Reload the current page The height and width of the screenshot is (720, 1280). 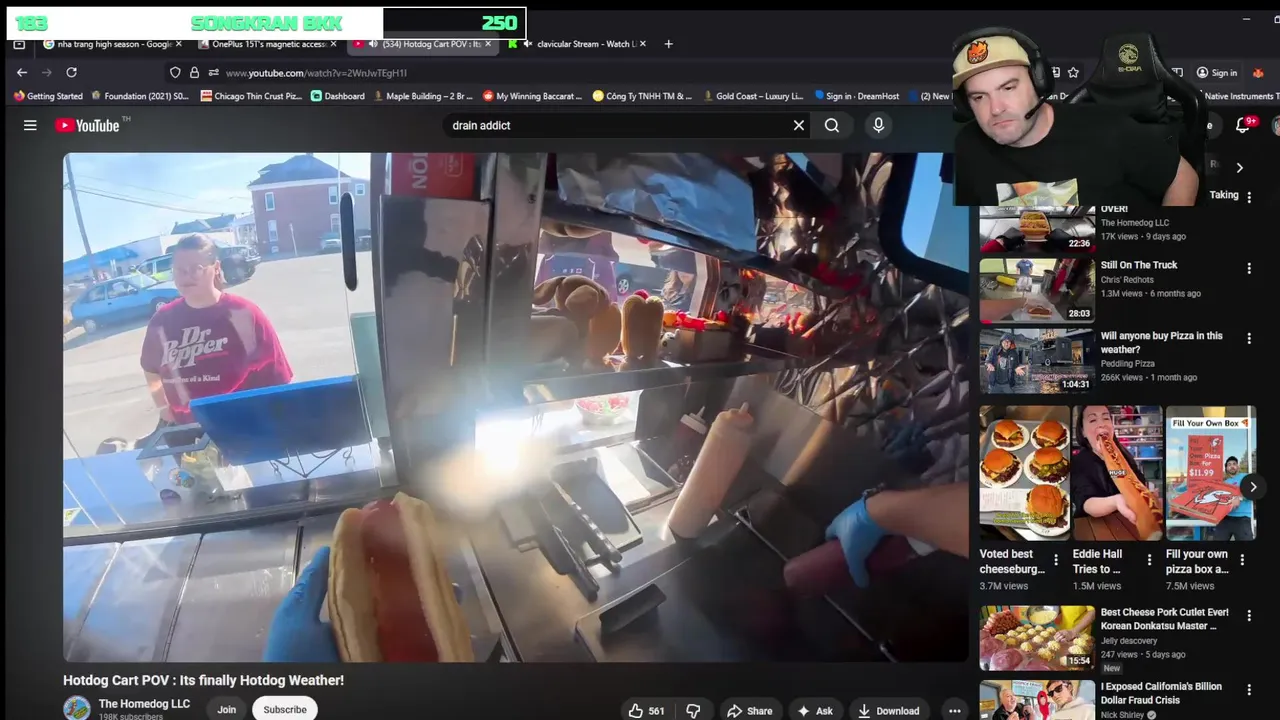pyautogui.click(x=71, y=72)
